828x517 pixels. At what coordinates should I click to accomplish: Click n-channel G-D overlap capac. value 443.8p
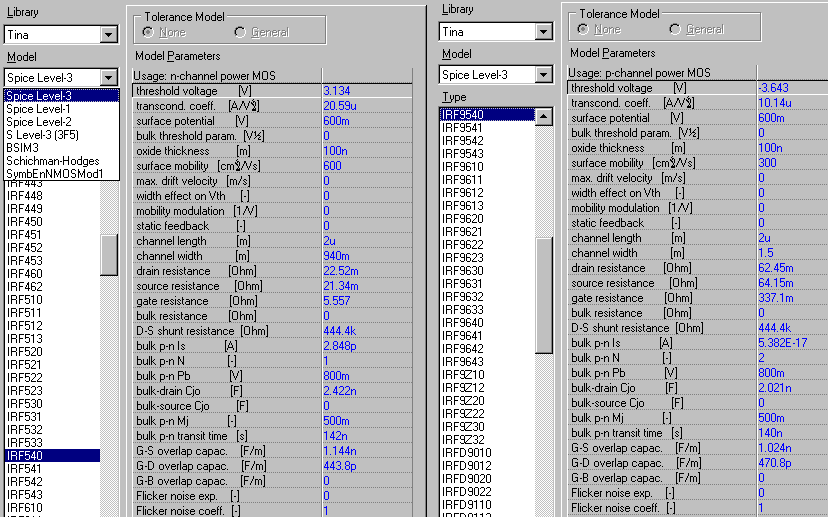coord(340,466)
